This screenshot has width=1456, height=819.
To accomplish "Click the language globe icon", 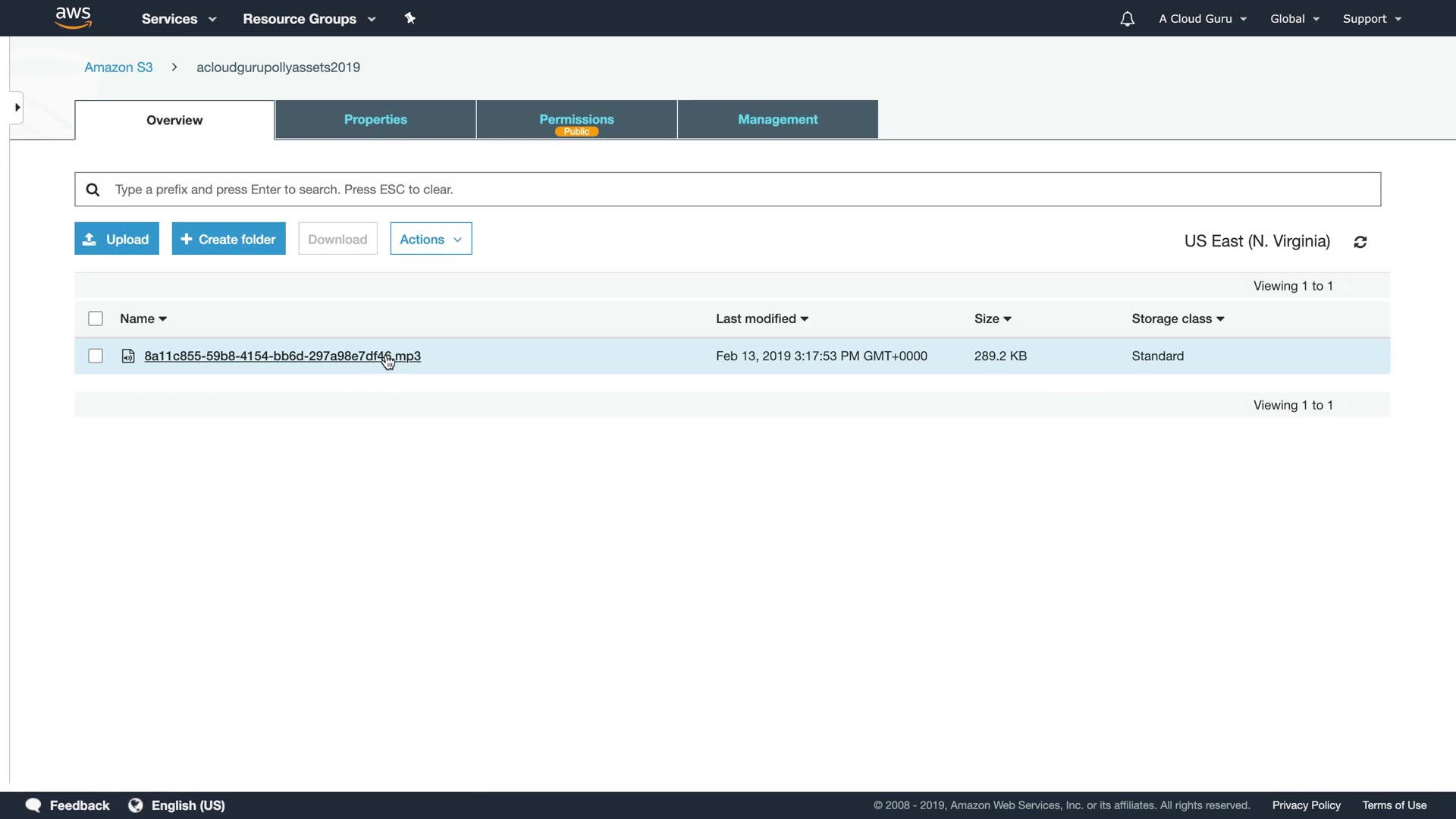I will 136,805.
